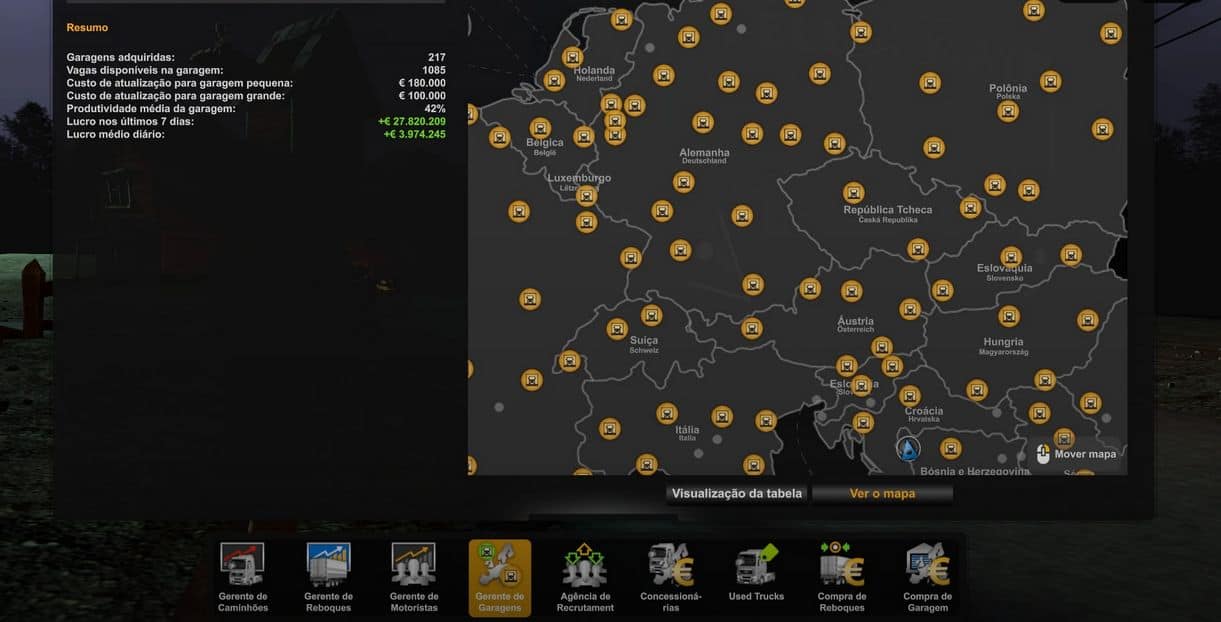This screenshot has width=1221, height=622.
Task: Open Compra de Reboques trailer purchase
Action: (x=841, y=577)
